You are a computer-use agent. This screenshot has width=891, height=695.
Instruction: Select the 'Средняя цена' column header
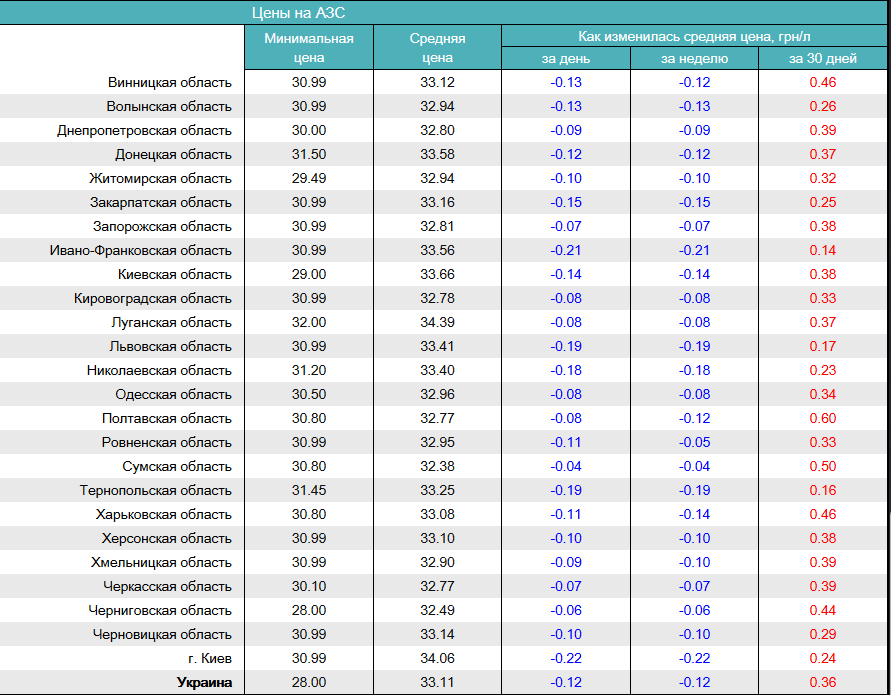point(437,48)
